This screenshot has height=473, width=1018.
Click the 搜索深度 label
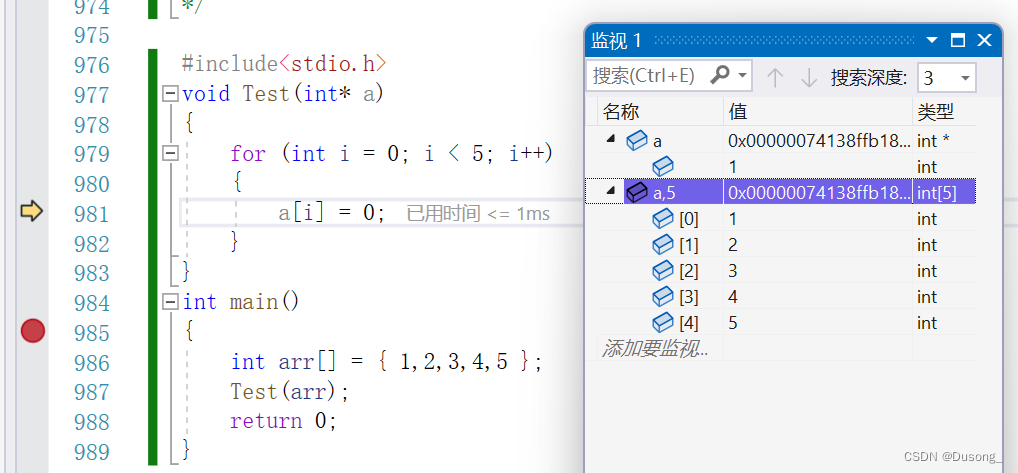coord(869,78)
